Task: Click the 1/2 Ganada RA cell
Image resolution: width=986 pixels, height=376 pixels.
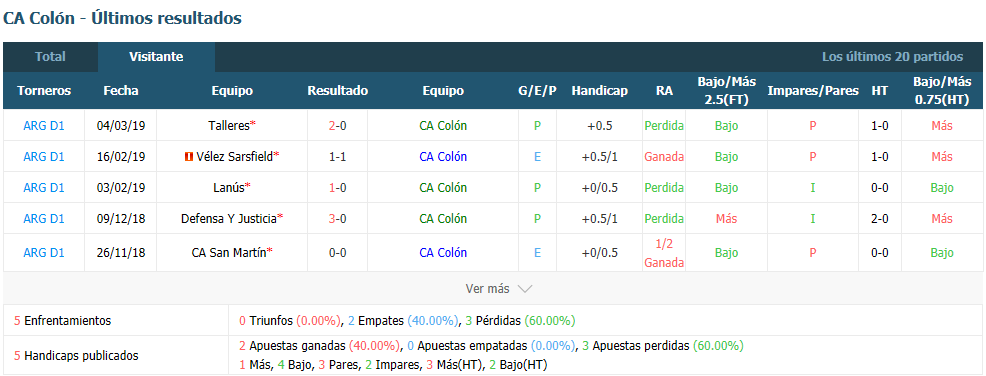Action: point(663,253)
